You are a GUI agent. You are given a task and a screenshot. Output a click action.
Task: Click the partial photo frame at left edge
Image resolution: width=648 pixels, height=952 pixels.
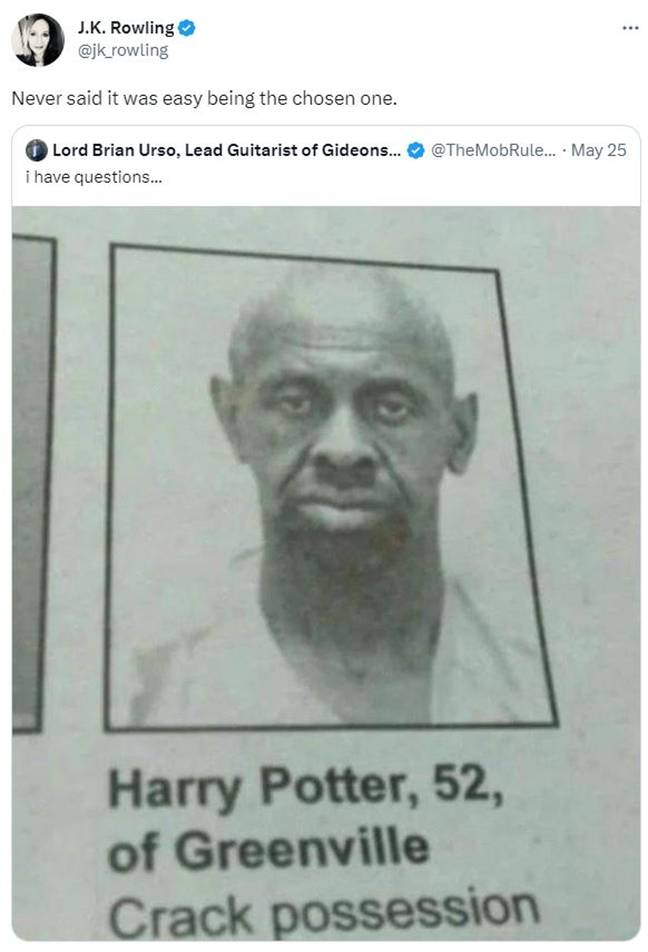point(32,484)
